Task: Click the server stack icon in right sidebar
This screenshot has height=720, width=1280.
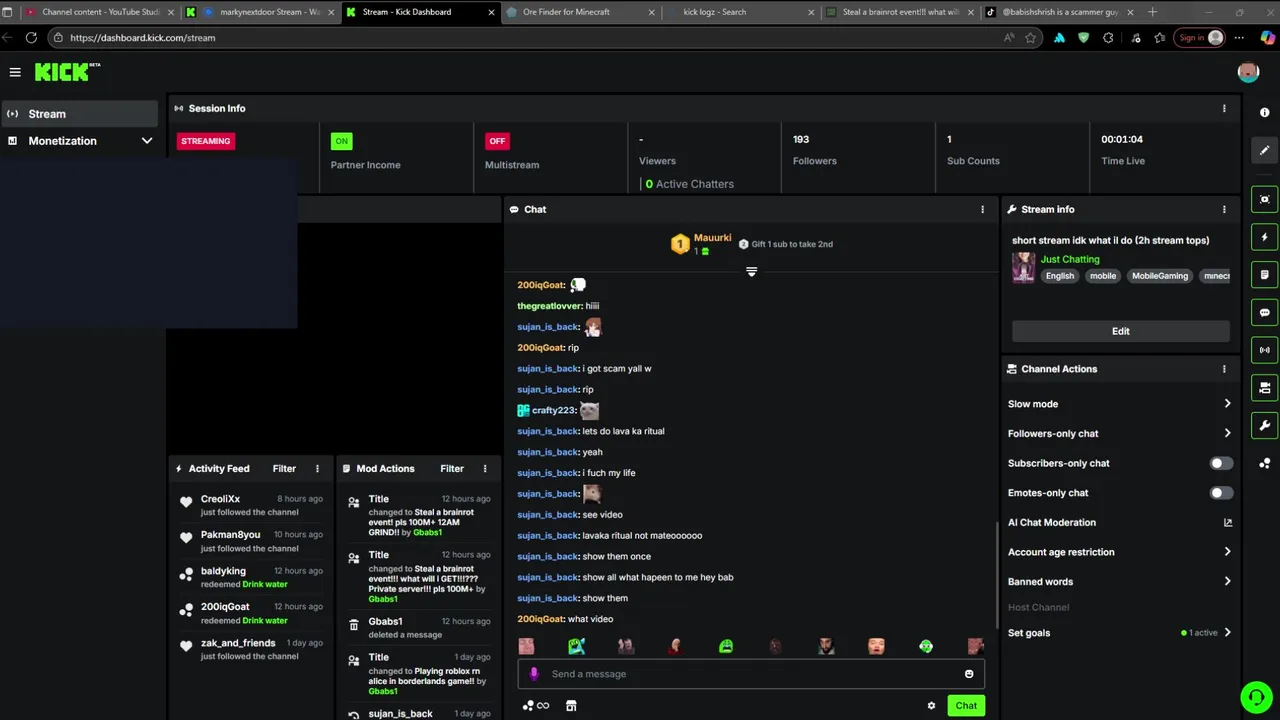Action: (x=1265, y=388)
